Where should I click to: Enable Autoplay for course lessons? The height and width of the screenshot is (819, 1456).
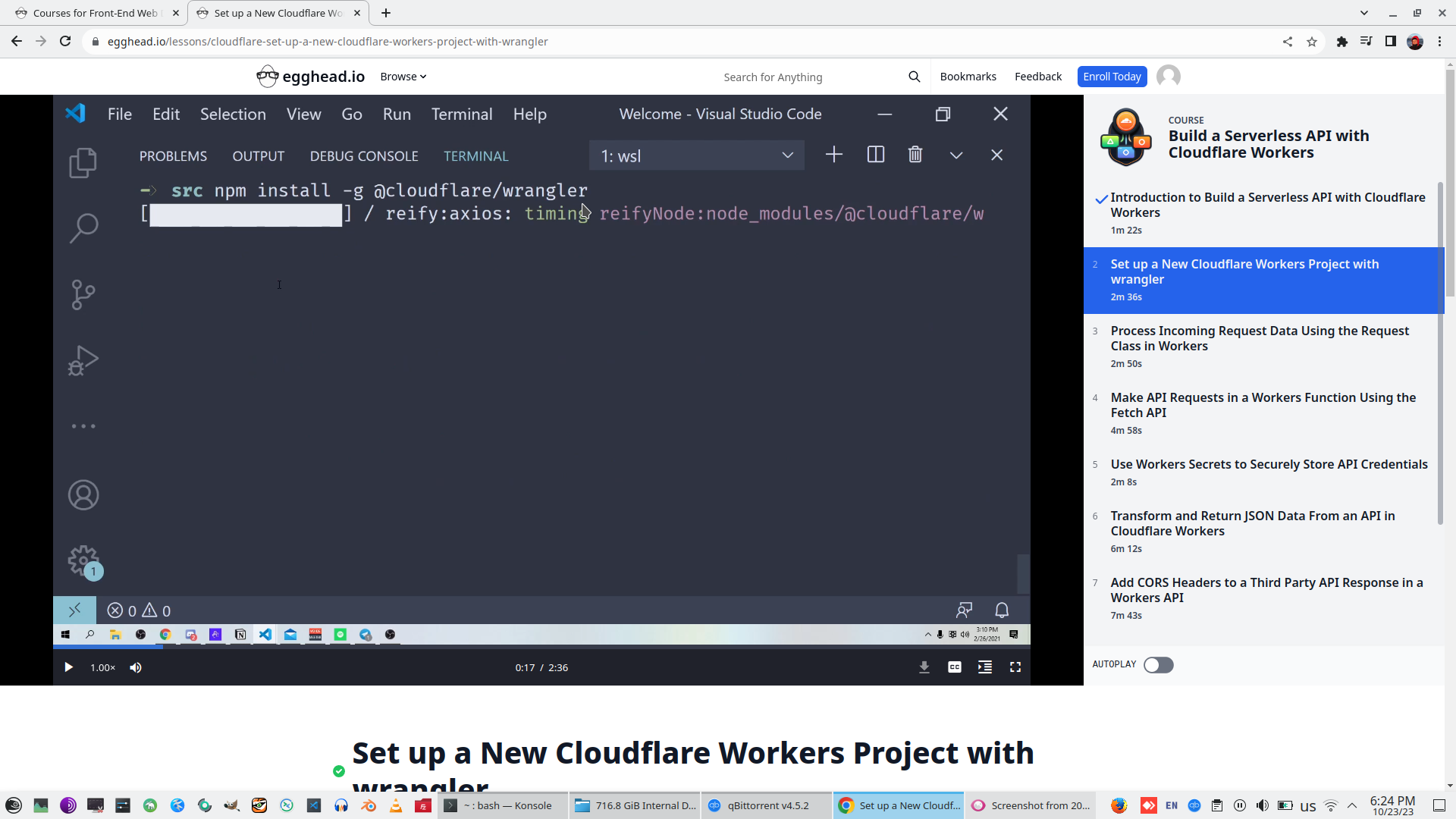1158,665
